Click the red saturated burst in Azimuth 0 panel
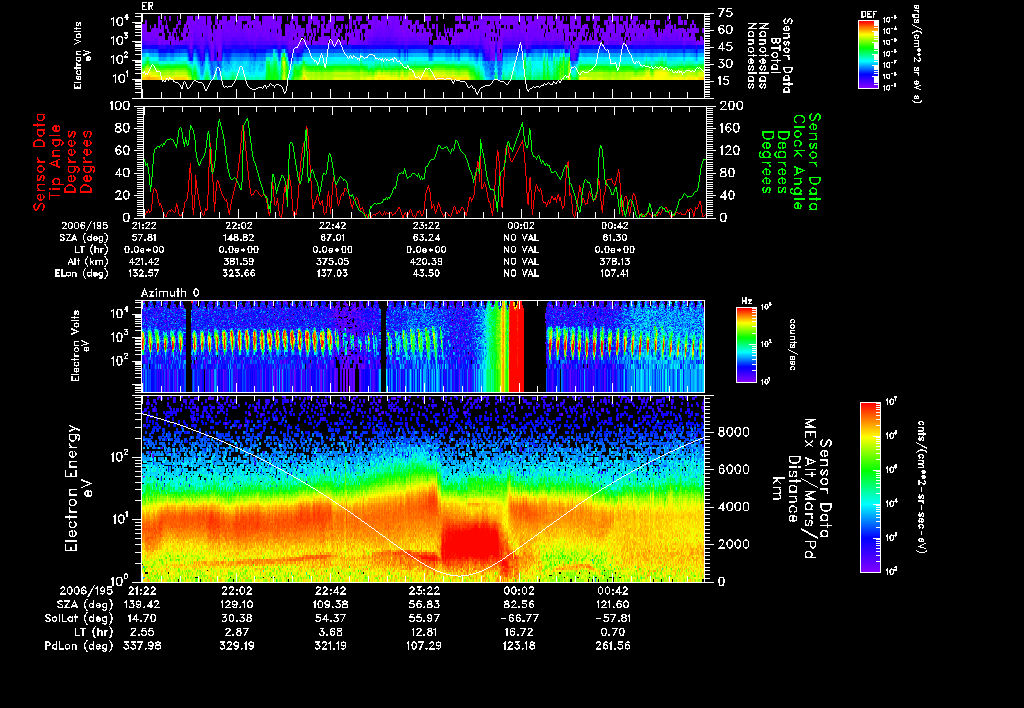 point(515,346)
